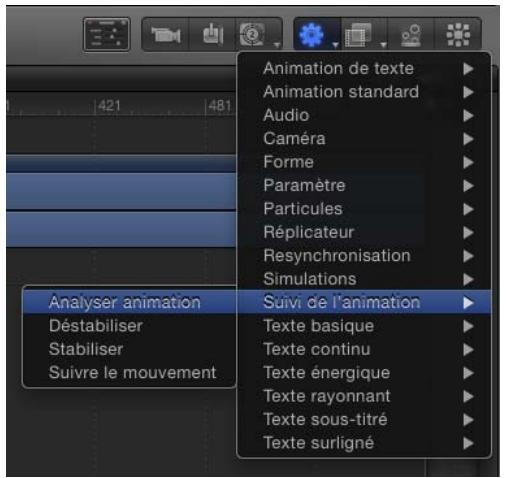Open the Texte énergique submenu
The image size is (507, 478).
(364, 373)
